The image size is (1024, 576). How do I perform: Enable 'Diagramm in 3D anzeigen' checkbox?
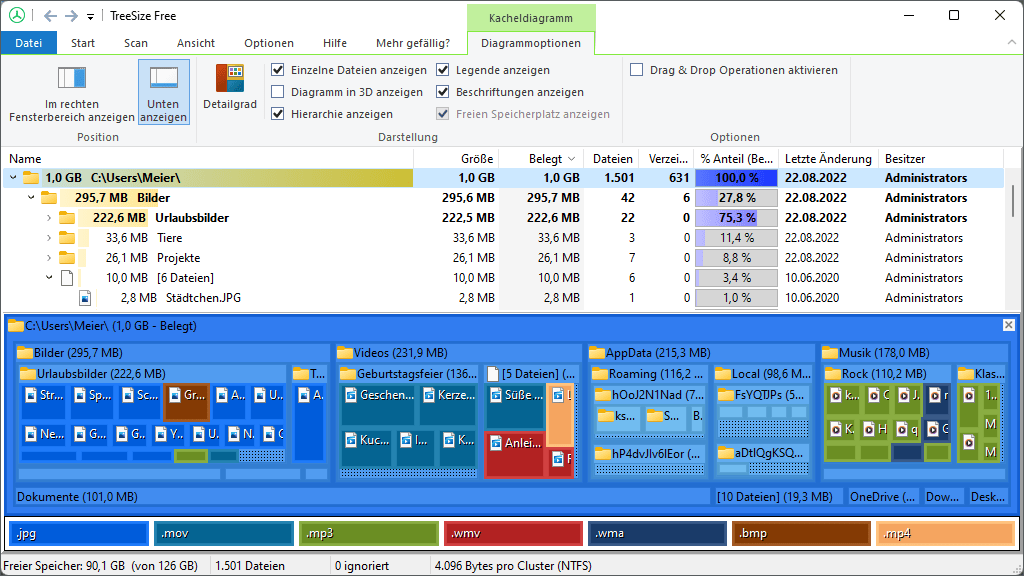coord(278,92)
